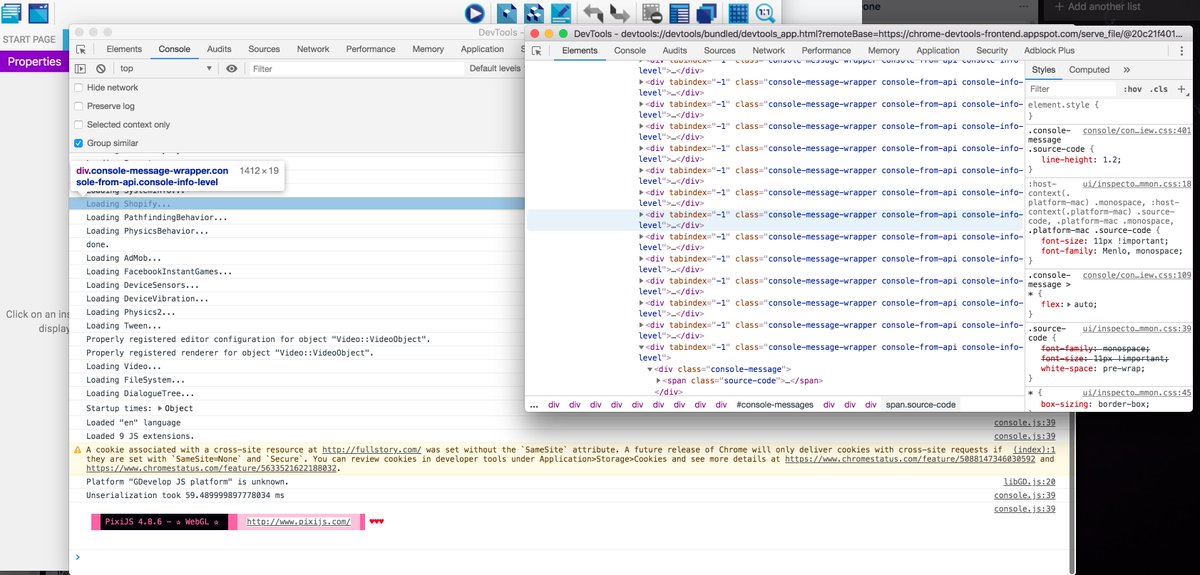Select the START PAGE tab
This screenshot has width=1200, height=575.
(30, 39)
